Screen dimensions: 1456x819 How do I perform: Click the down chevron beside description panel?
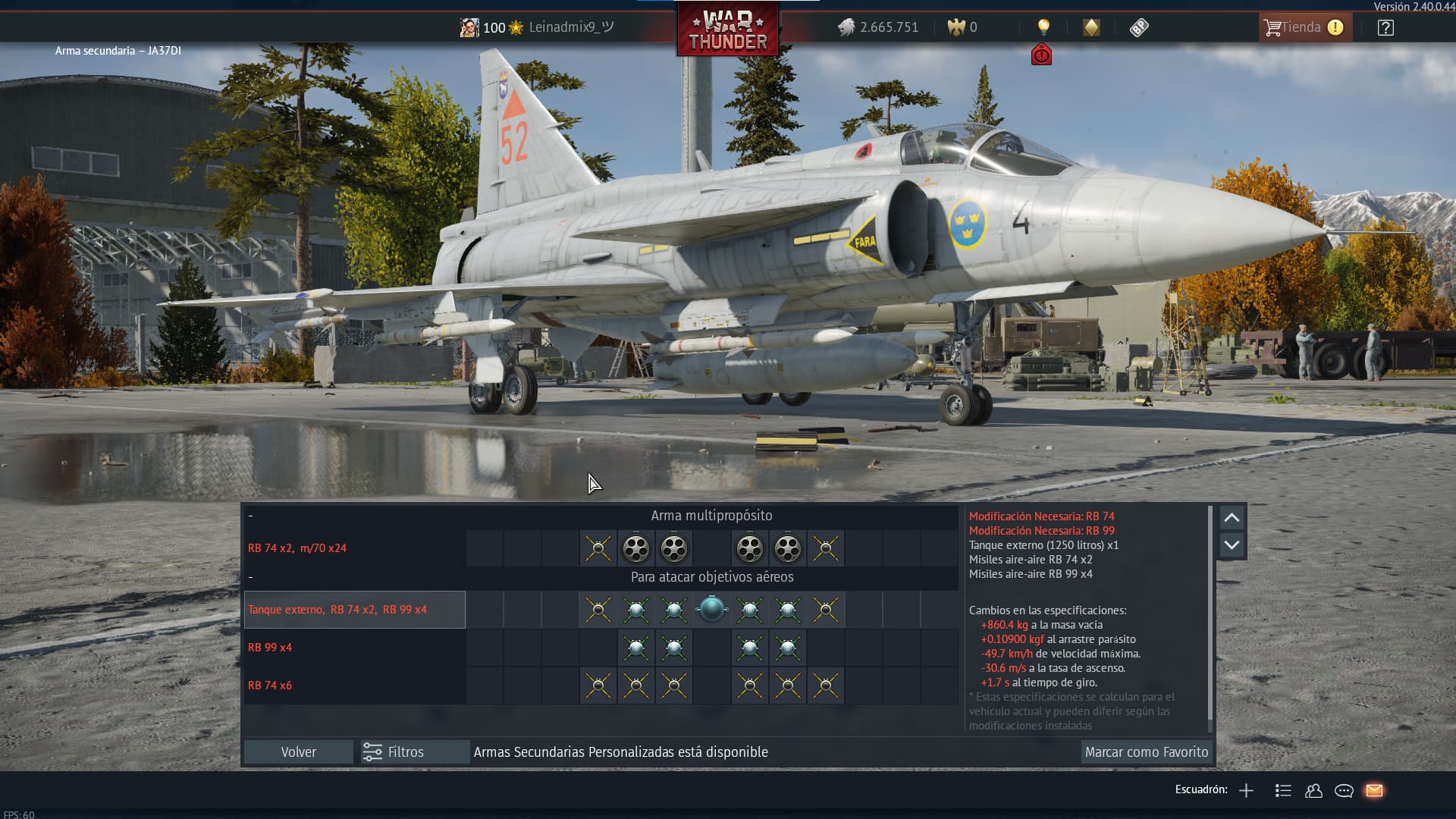point(1232,545)
